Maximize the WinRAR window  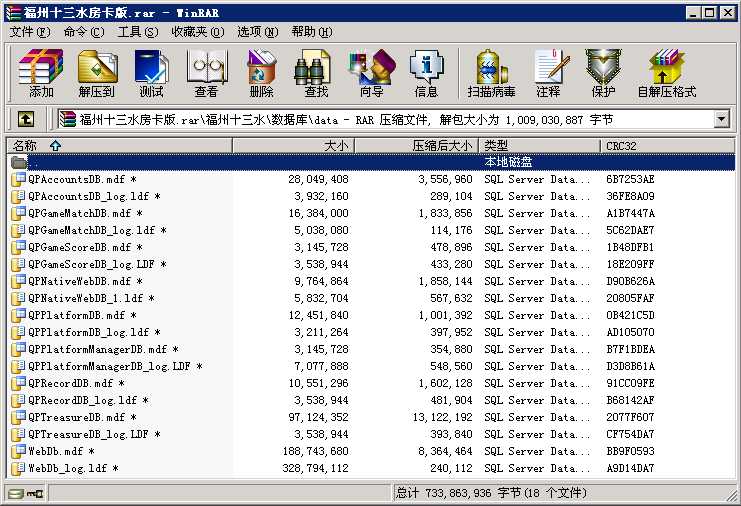[709, 13]
